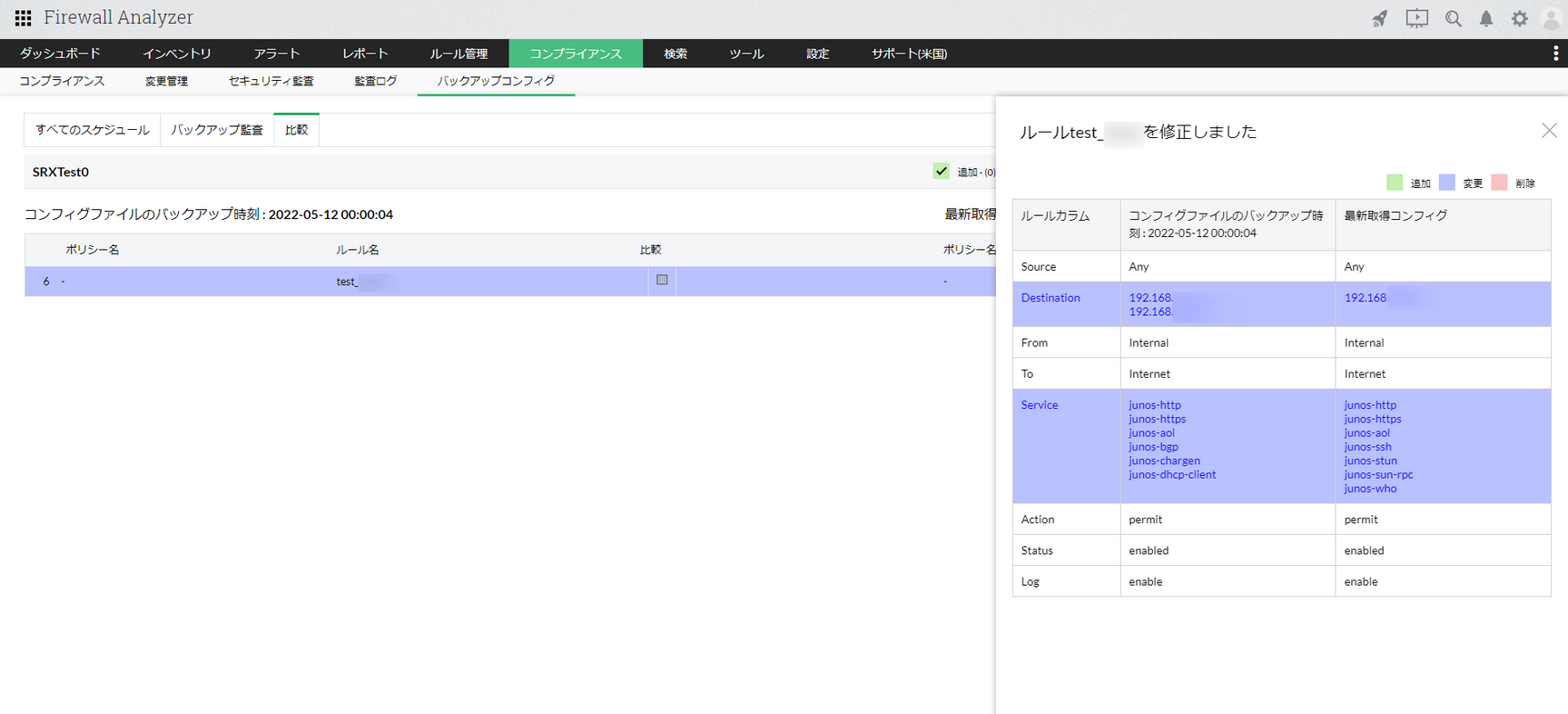Image resolution: width=1568 pixels, height=714 pixels.
Task: Open the presentation screen icon
Action: pos(1416,19)
